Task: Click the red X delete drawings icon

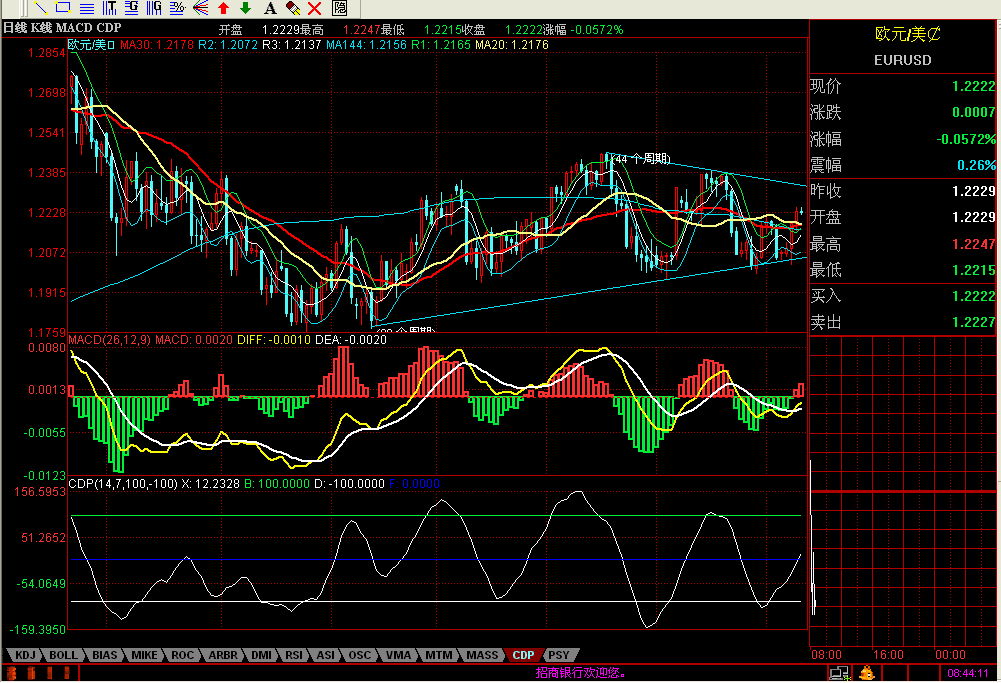Action: click(x=315, y=7)
